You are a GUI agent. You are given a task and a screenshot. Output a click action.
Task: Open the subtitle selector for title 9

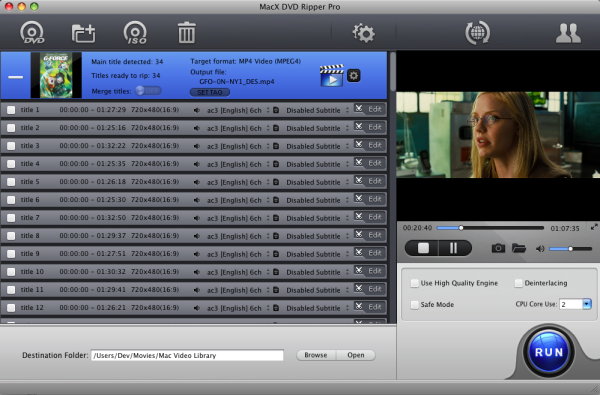click(x=318, y=254)
